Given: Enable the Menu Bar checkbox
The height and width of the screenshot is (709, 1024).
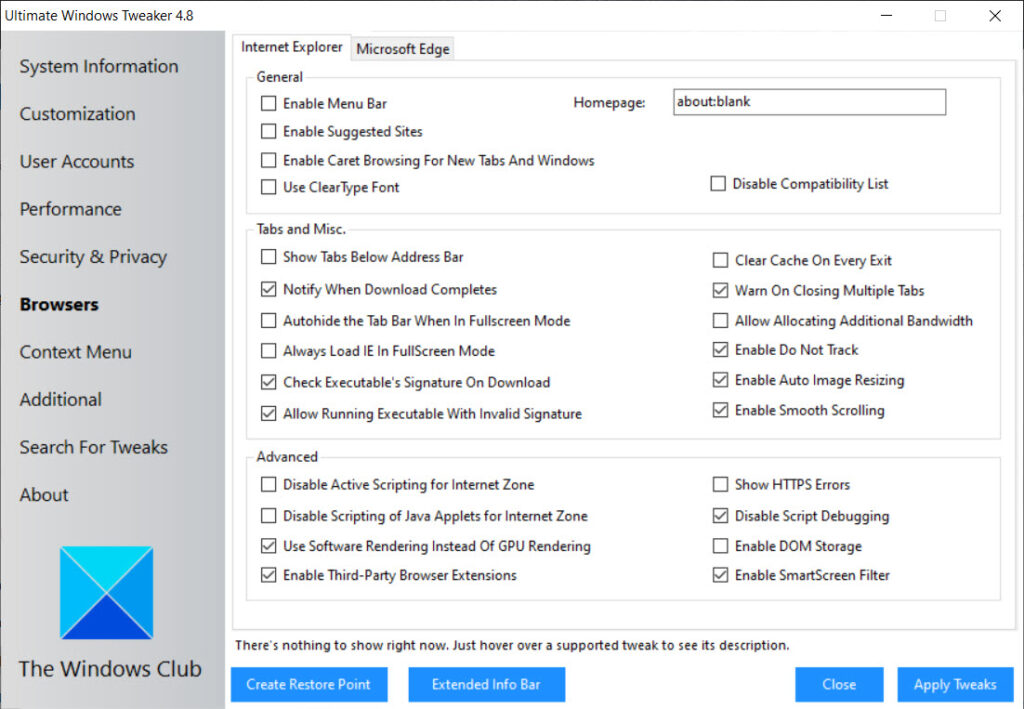Looking at the screenshot, I should pyautogui.click(x=268, y=103).
